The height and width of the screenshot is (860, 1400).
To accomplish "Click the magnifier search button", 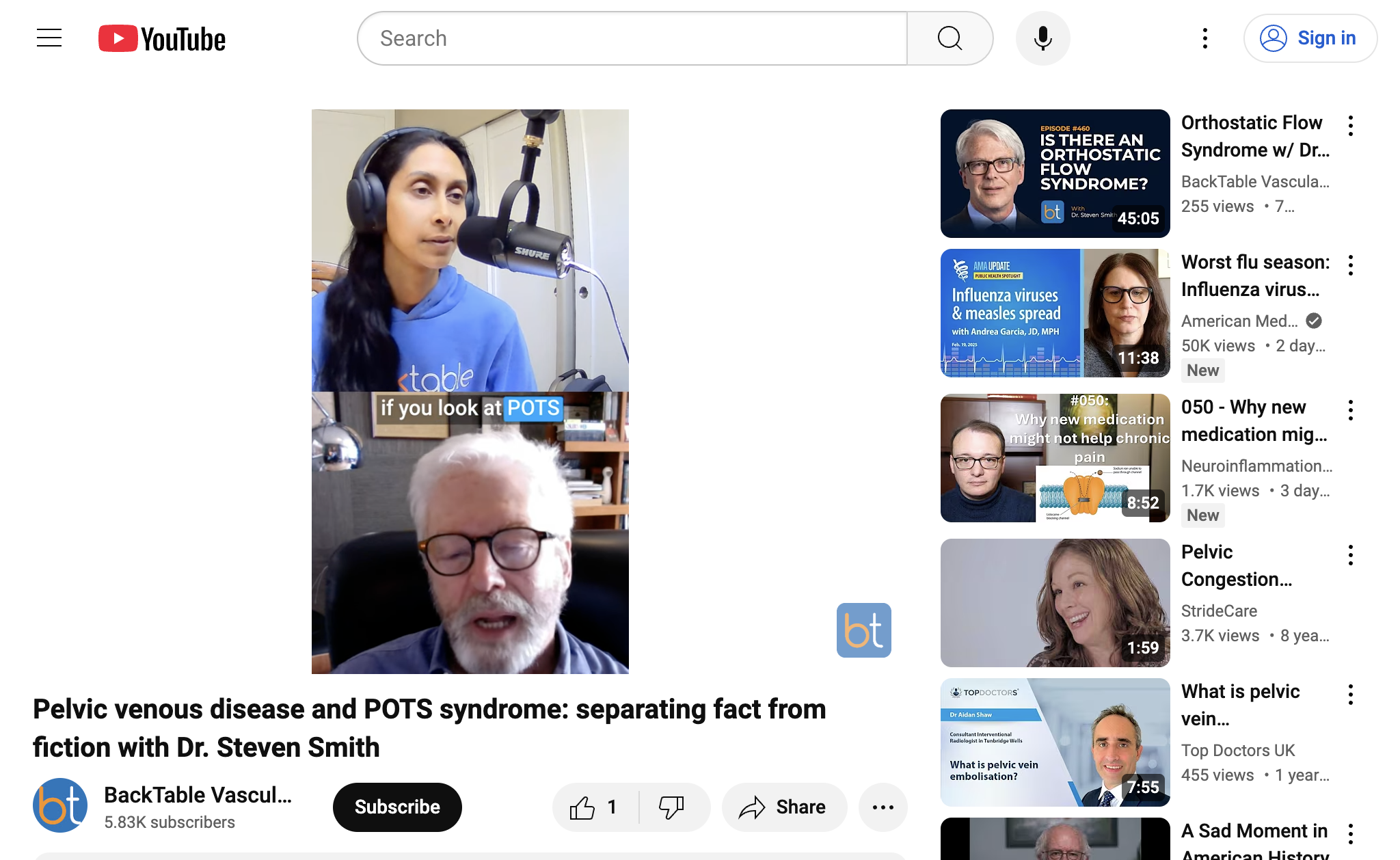I will click(950, 38).
